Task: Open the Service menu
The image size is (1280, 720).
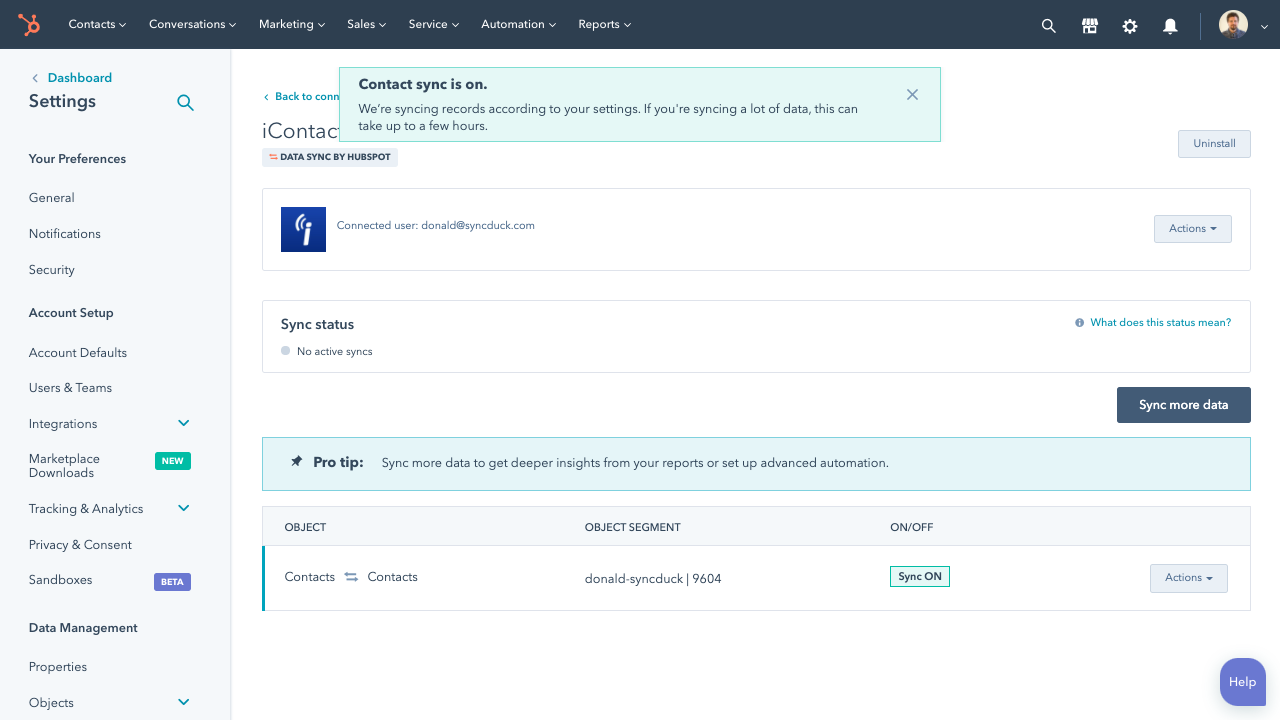Action: [434, 24]
